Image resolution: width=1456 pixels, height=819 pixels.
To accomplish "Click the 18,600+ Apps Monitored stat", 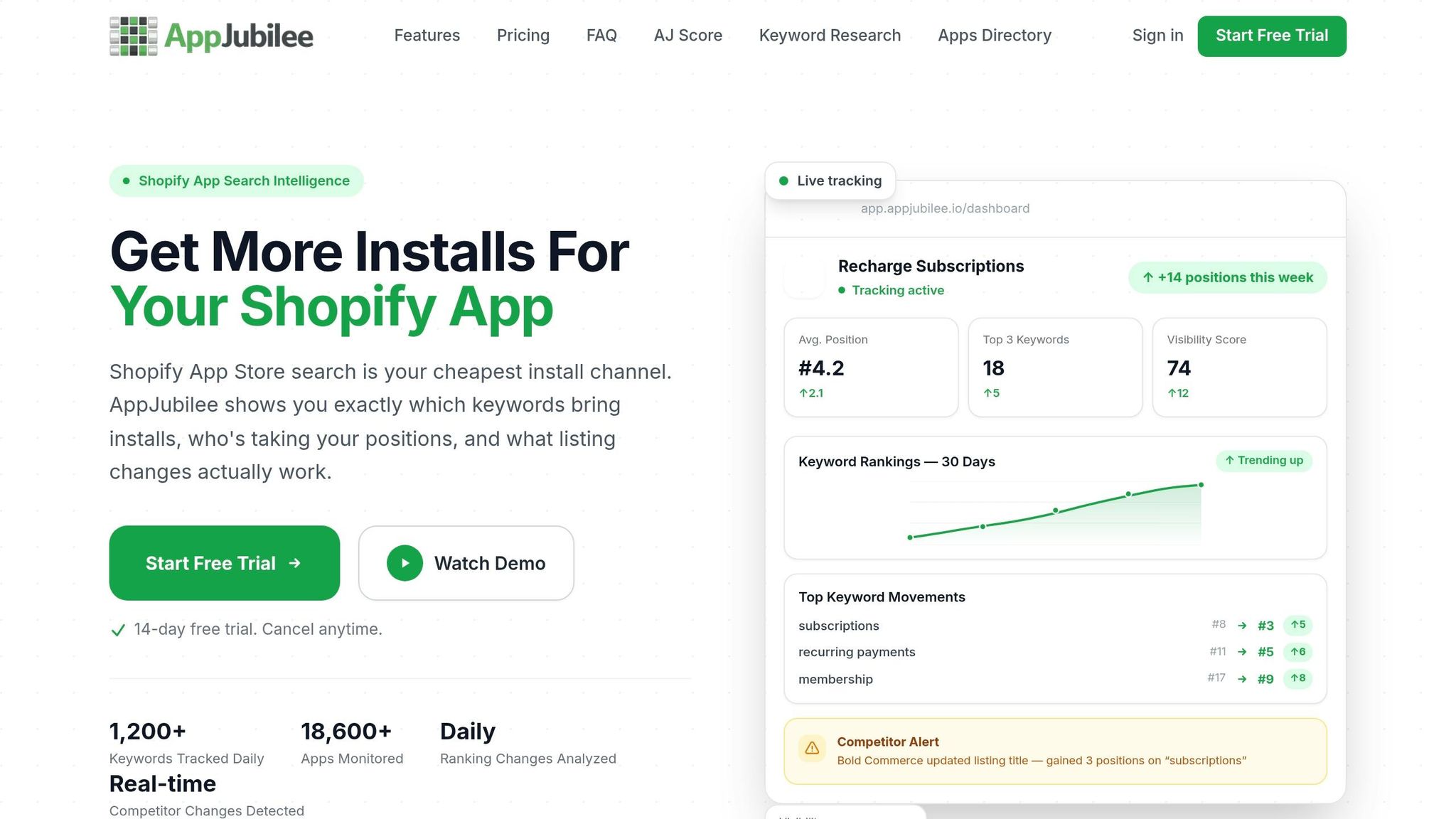I will [x=352, y=742].
